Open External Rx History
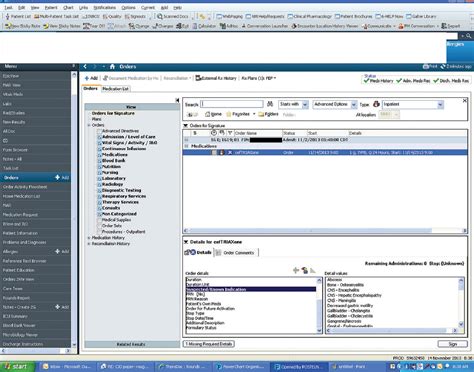Screen dimensions: 474x372 [x=216, y=78]
